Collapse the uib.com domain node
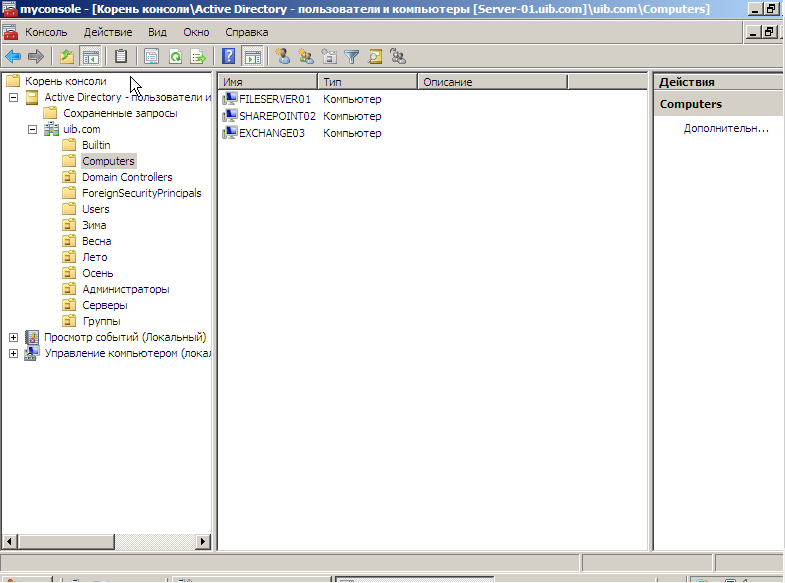 [33, 129]
